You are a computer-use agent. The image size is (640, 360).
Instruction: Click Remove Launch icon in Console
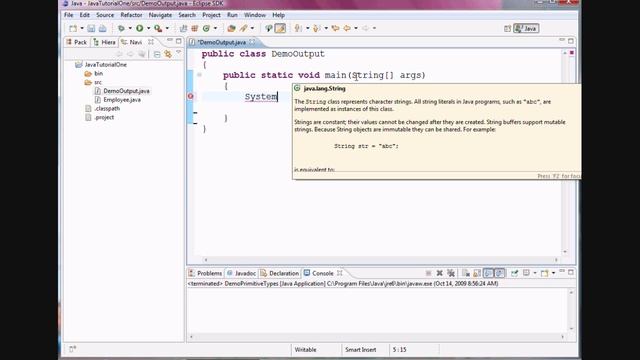click(440, 273)
